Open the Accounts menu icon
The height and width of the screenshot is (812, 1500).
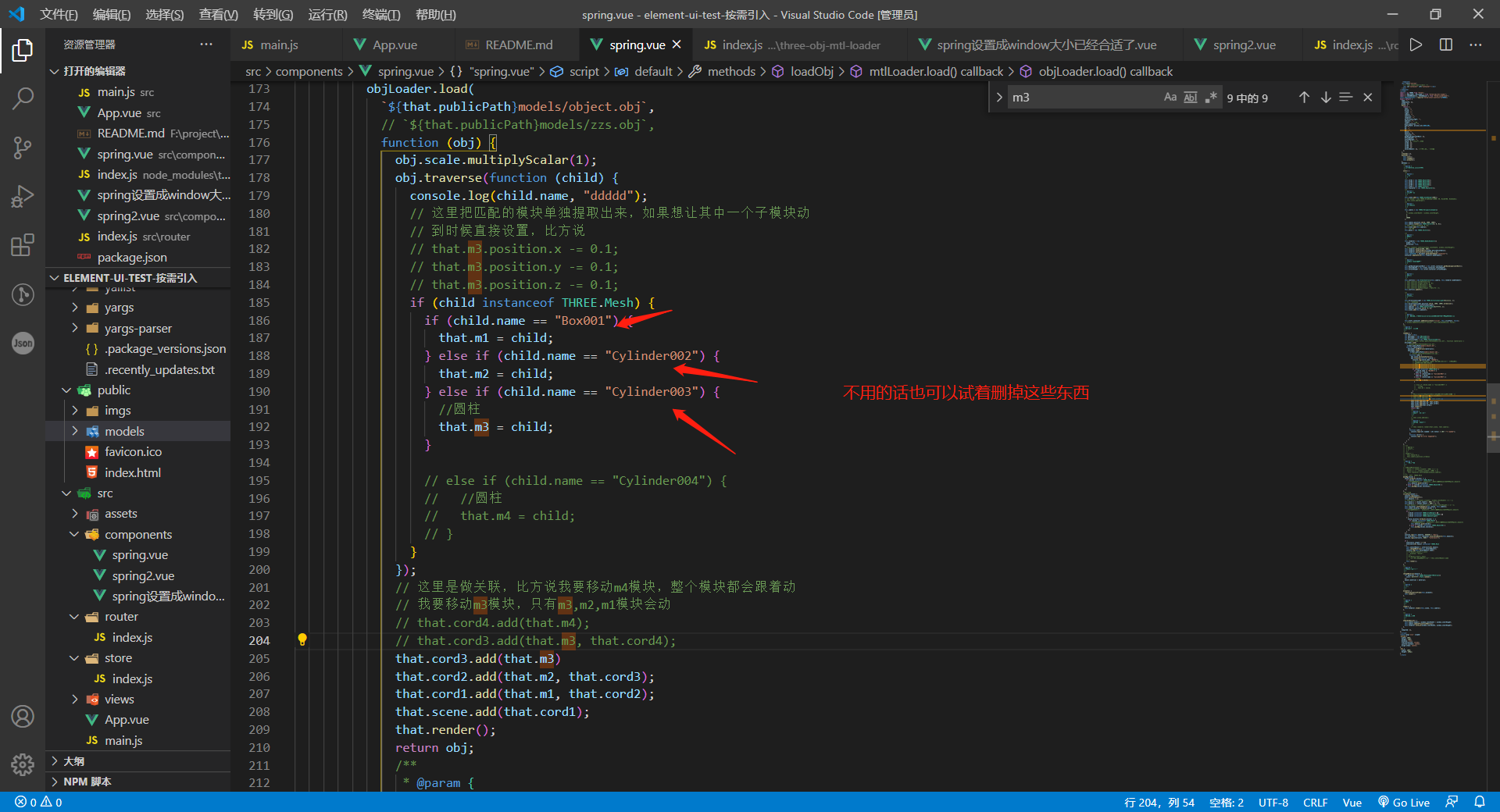point(23,716)
